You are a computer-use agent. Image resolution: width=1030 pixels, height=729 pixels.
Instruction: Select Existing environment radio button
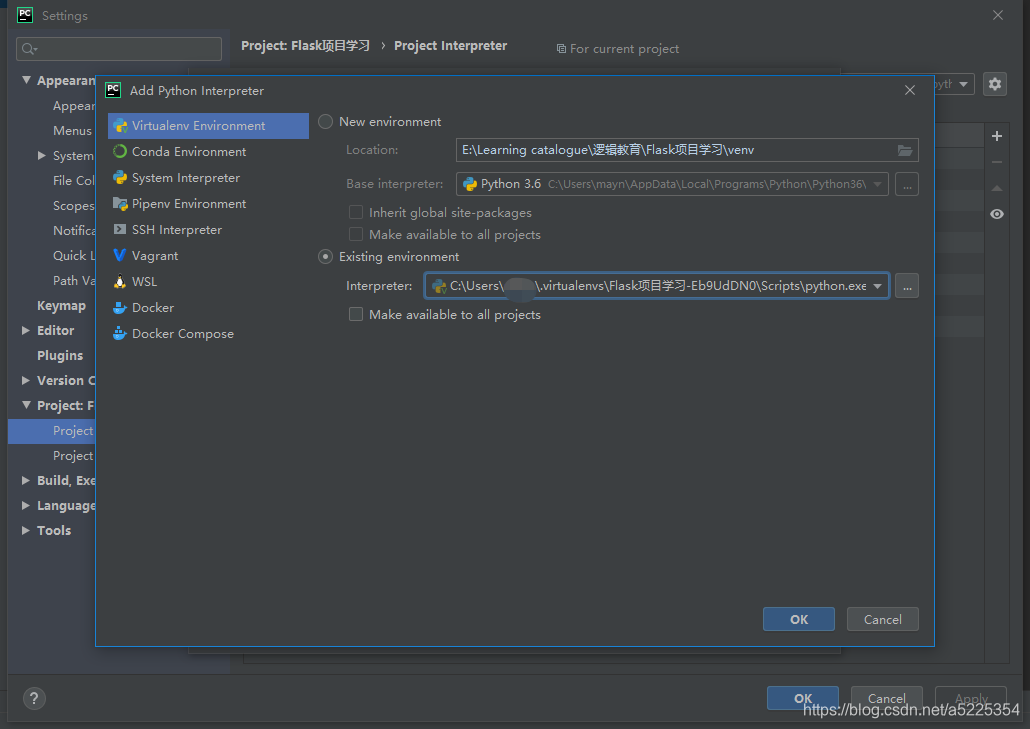pos(325,257)
